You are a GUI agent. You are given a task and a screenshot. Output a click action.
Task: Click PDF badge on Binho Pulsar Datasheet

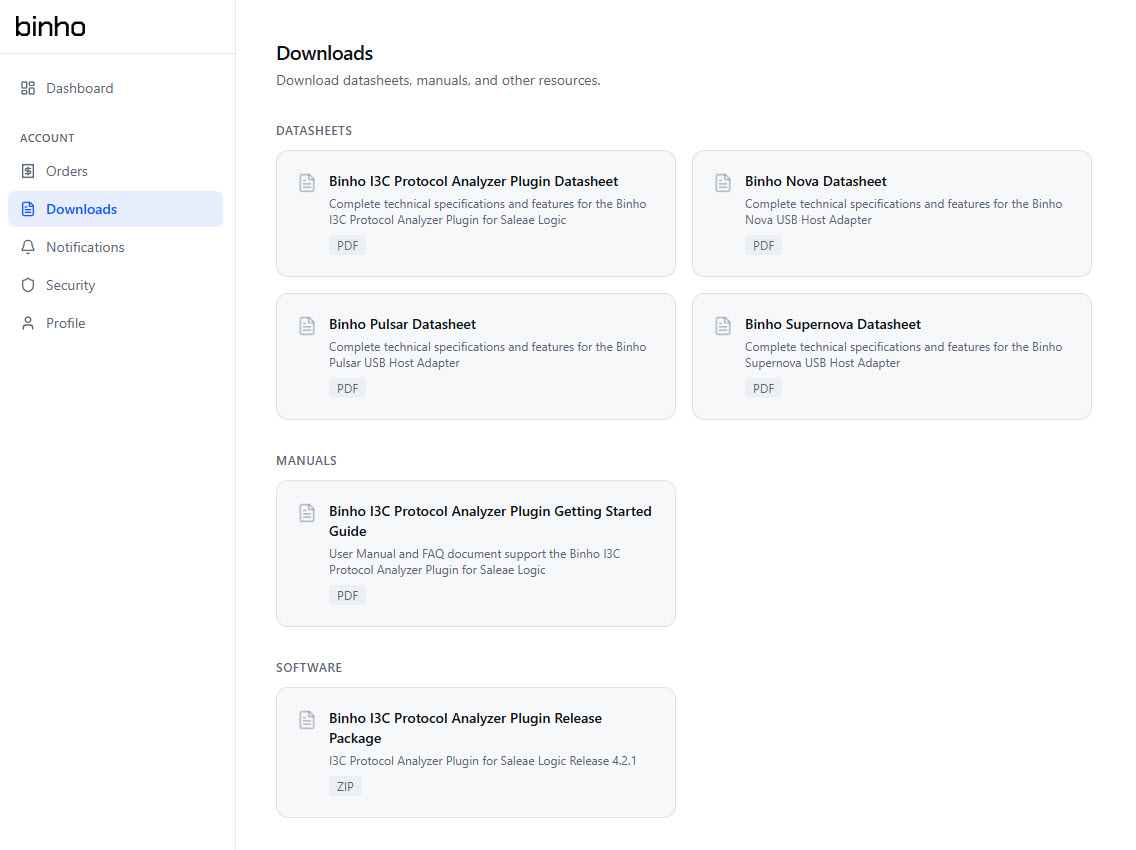pos(347,388)
